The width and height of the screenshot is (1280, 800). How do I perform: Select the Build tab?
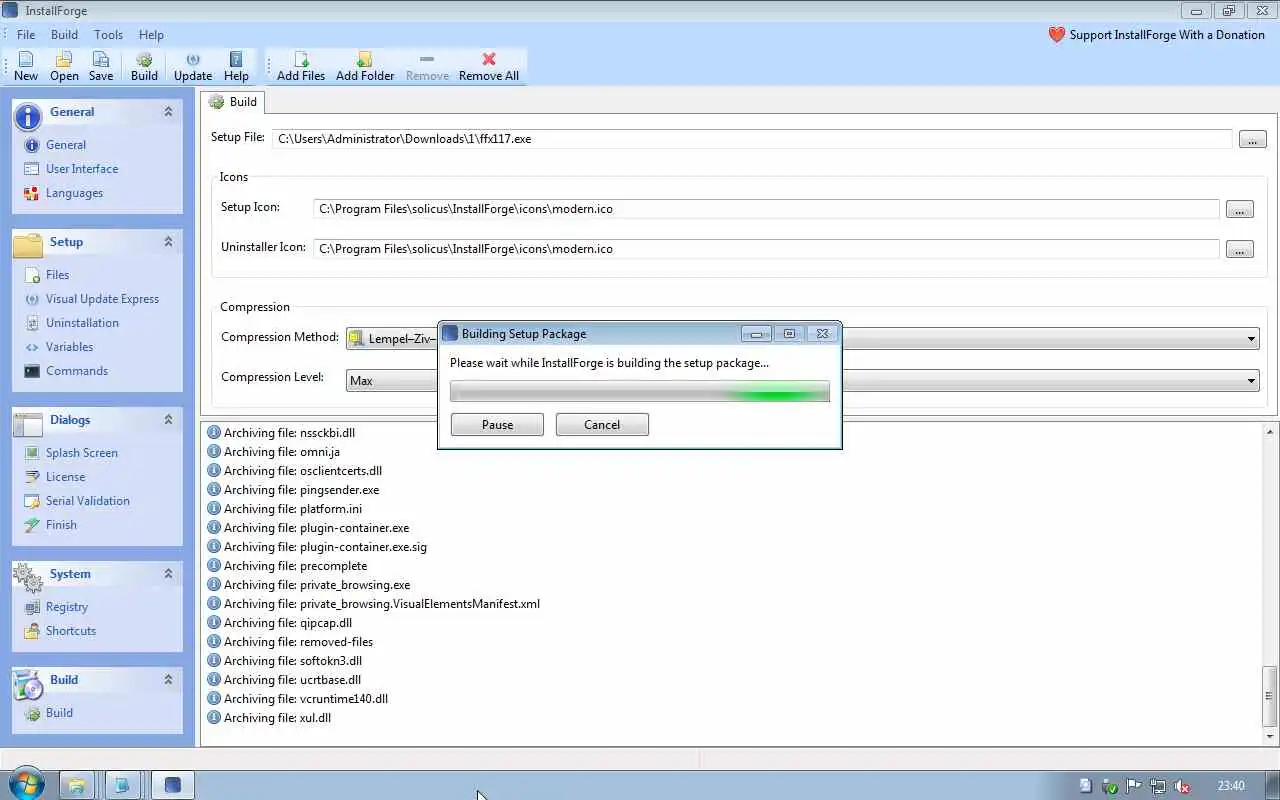(x=233, y=102)
